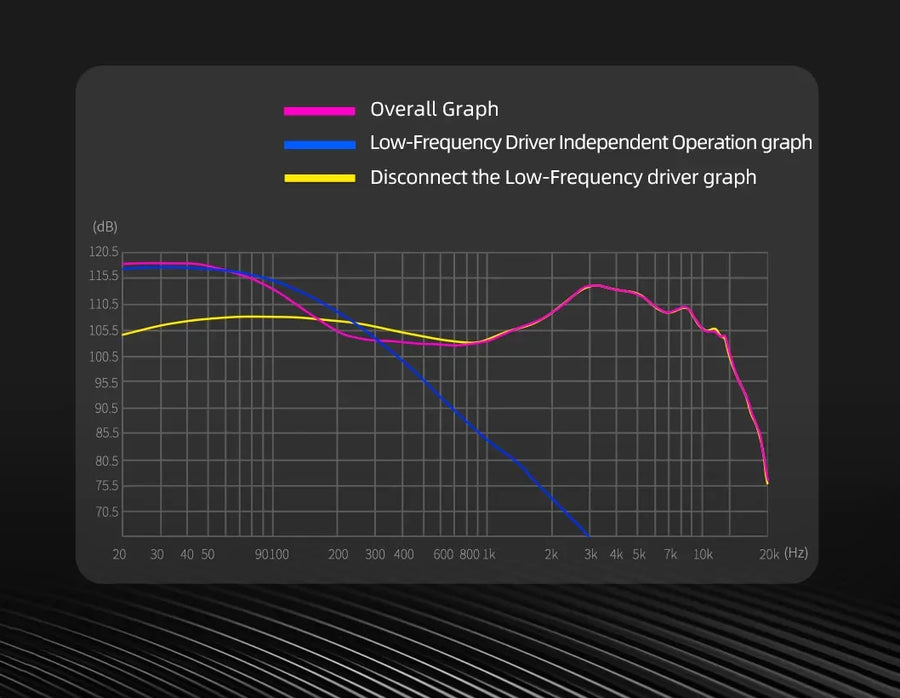Click the (dB) axis unit label
Screen dimensions: 900x698
click(x=104, y=227)
